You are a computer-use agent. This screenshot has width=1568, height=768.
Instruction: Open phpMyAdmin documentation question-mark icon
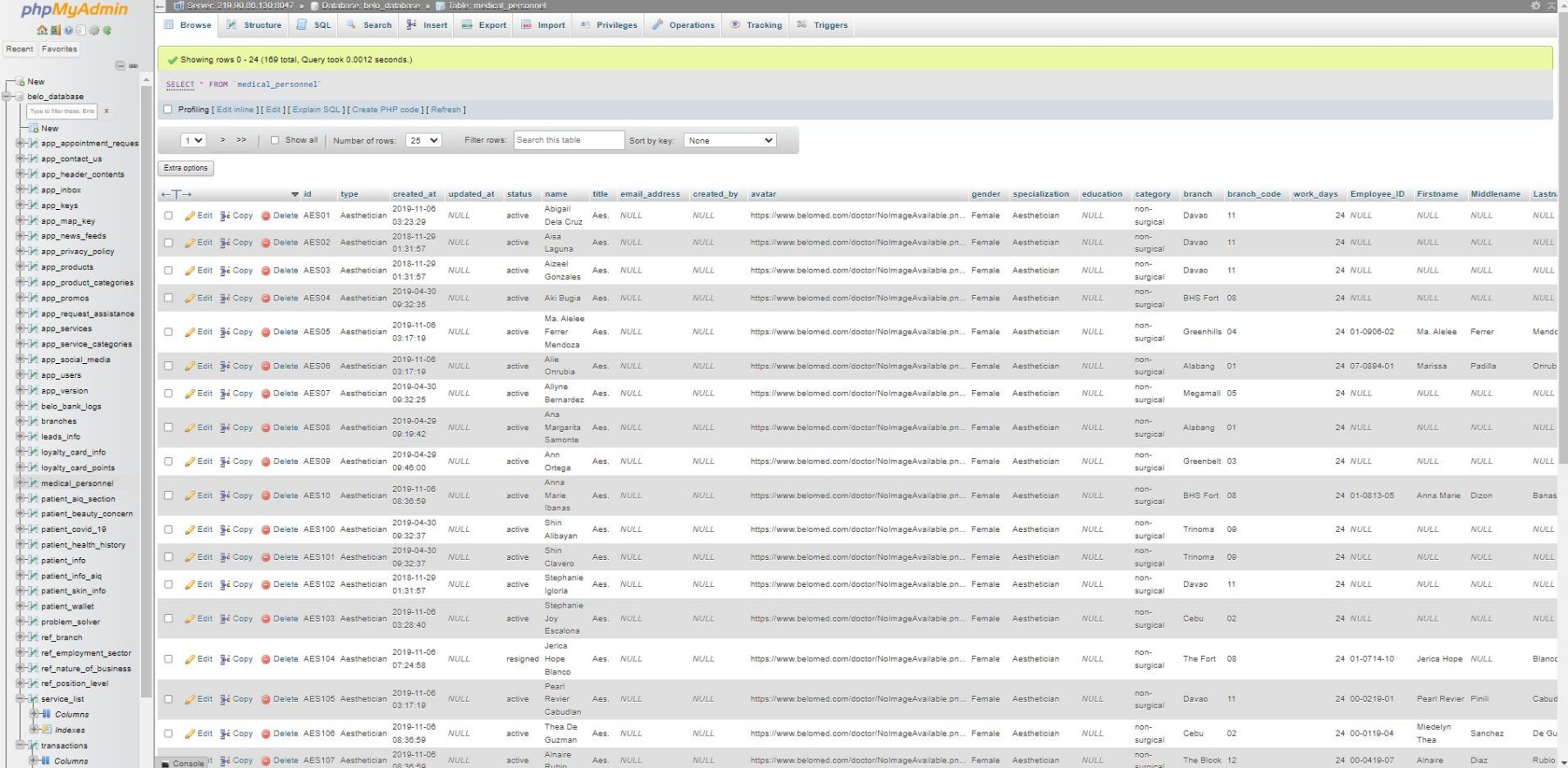[68, 30]
